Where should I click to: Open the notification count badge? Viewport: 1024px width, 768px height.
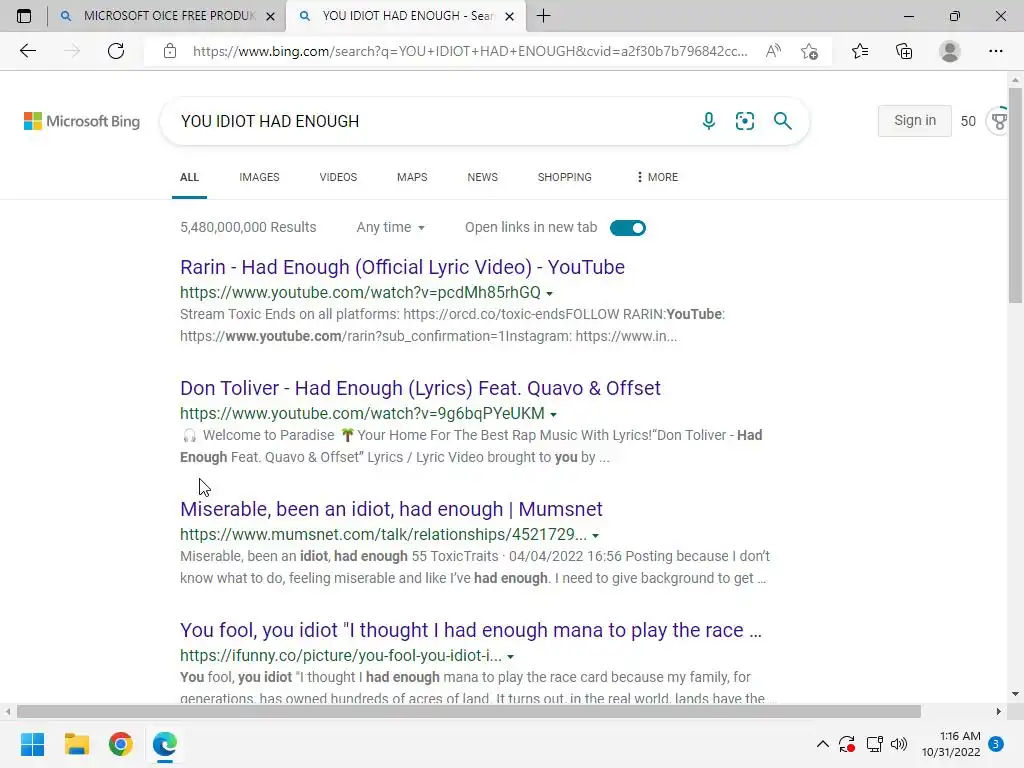996,744
